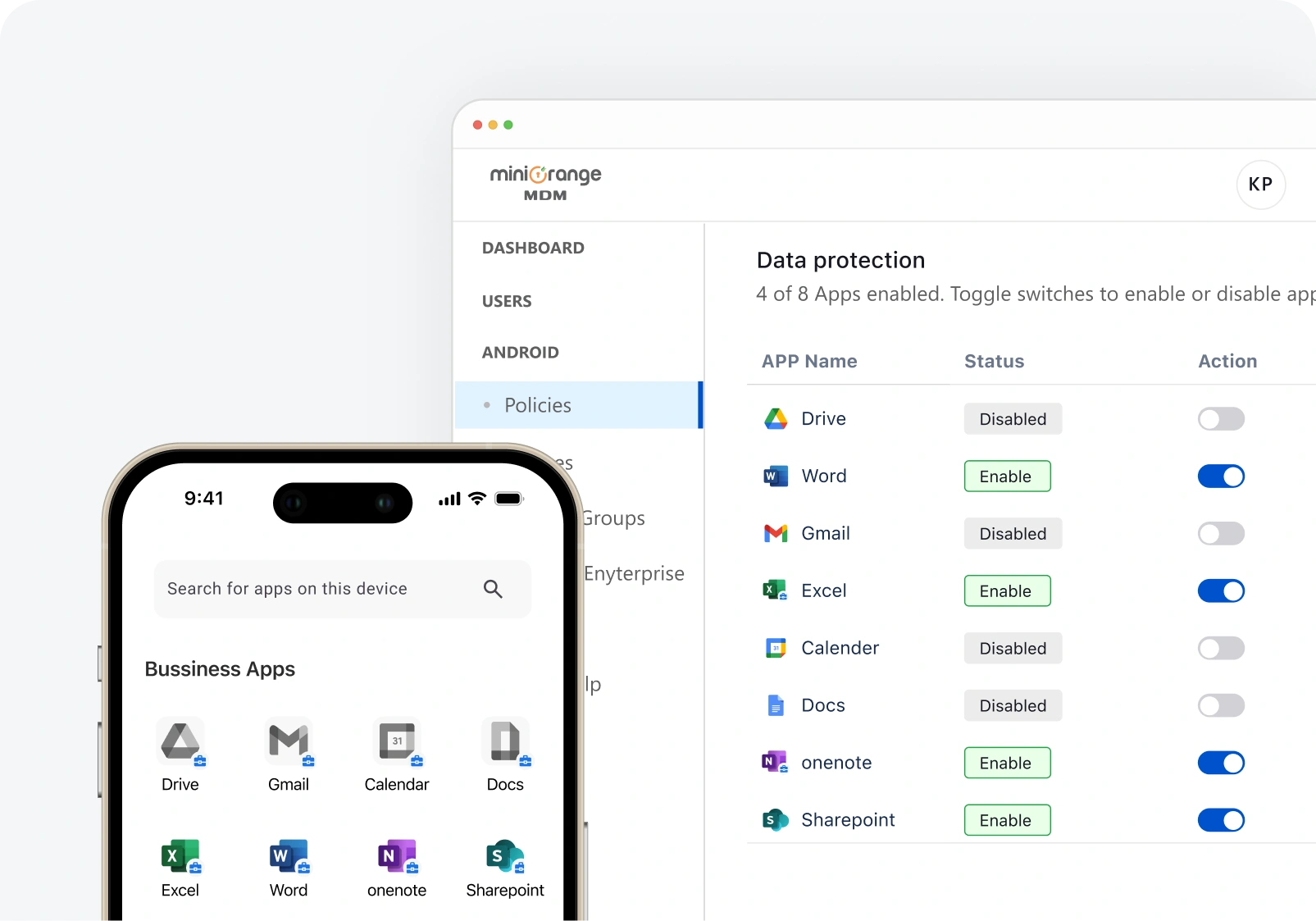The height and width of the screenshot is (921, 1316).
Task: Click the Enable badge for onenote
Action: 1007,763
